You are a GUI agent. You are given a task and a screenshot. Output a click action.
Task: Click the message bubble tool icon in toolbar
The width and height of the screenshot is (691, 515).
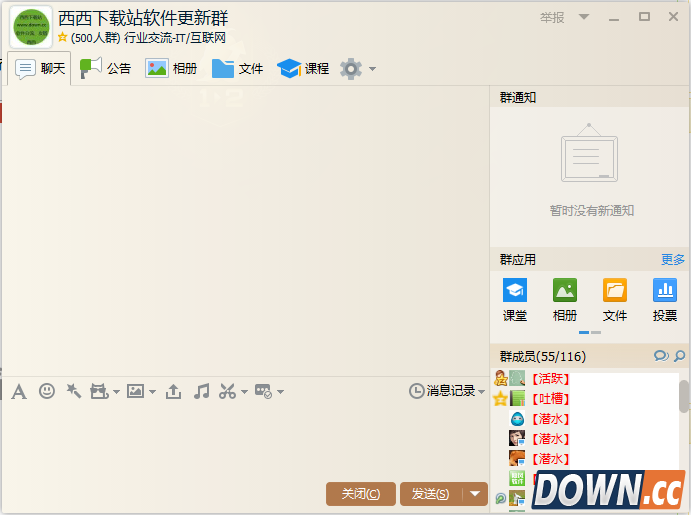coord(264,391)
